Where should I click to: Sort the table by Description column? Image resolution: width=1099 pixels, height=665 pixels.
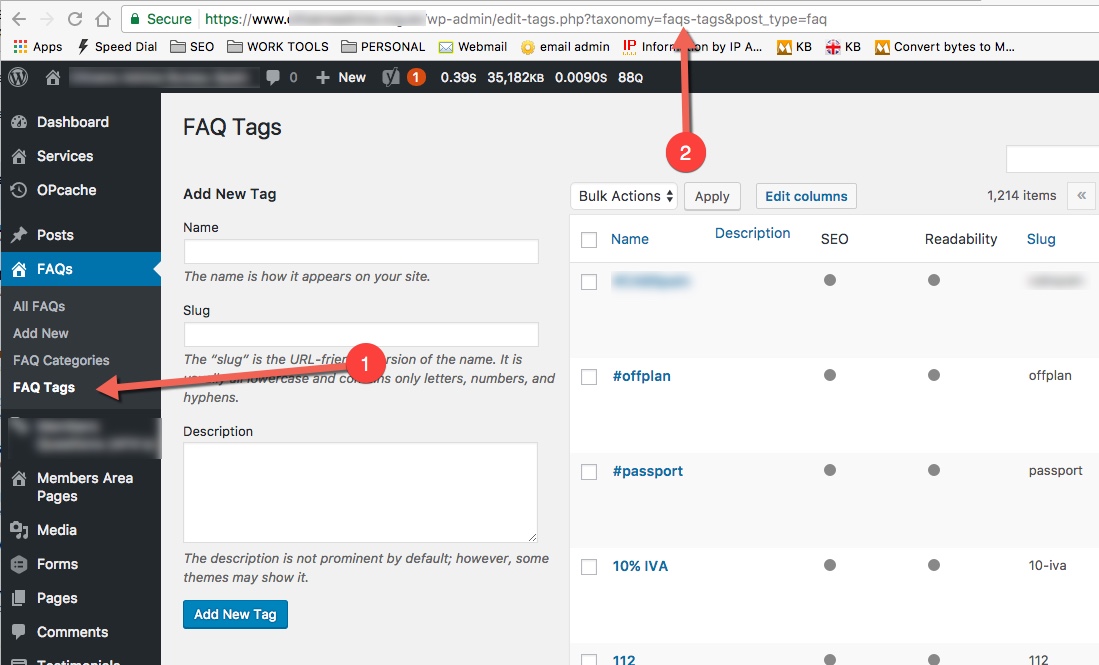click(752, 233)
